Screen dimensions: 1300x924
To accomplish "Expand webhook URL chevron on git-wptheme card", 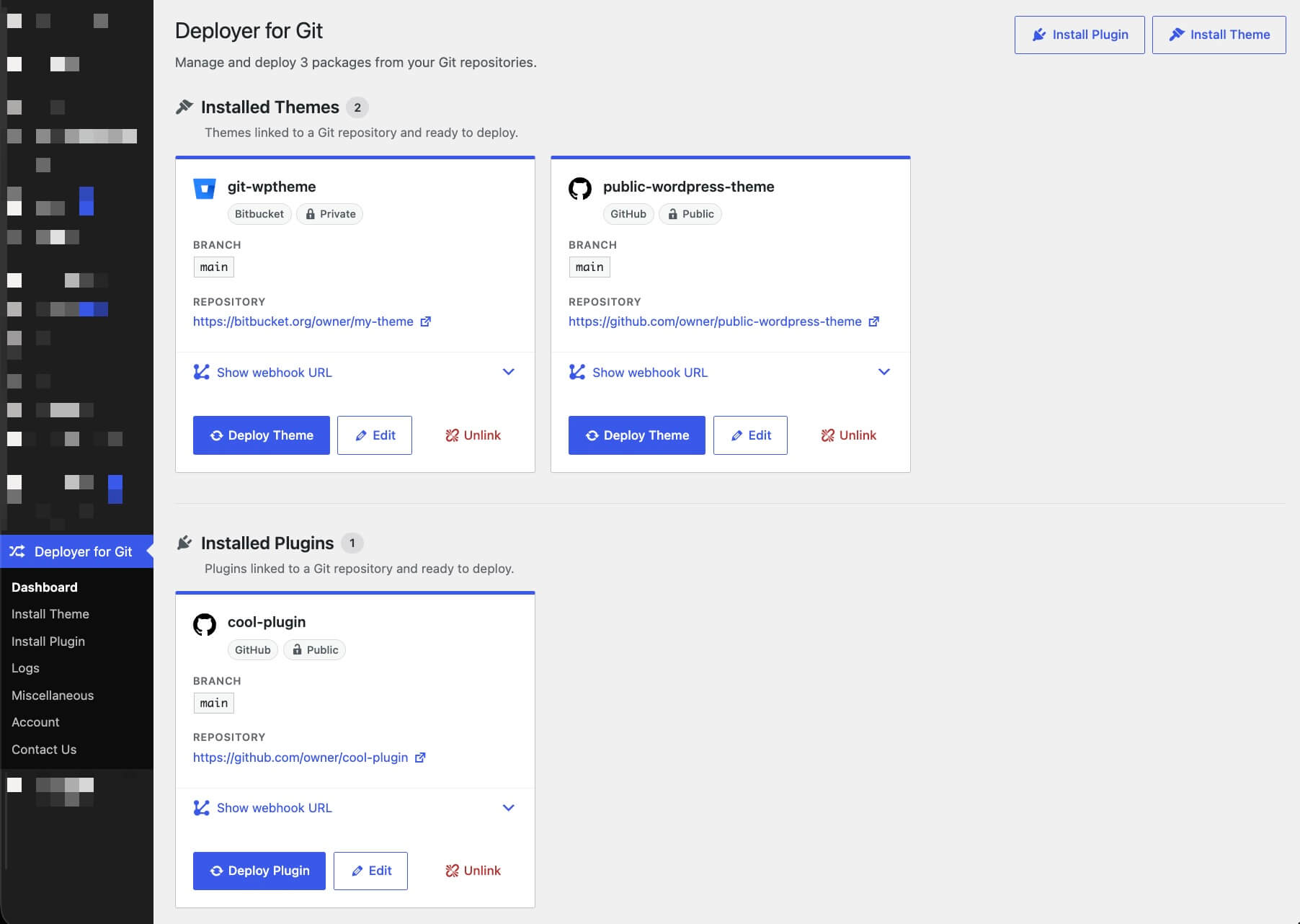I will 509,372.
